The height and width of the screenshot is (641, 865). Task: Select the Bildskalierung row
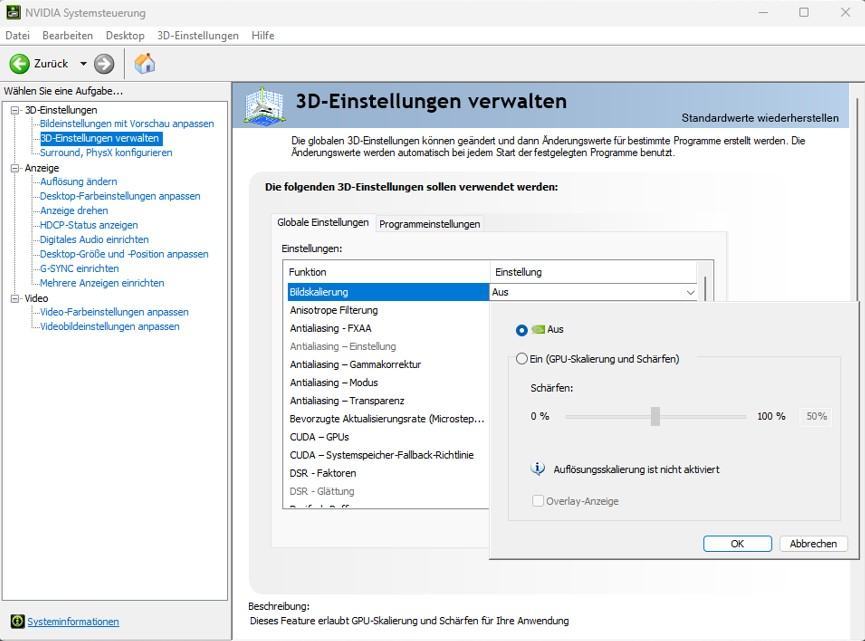click(388, 292)
